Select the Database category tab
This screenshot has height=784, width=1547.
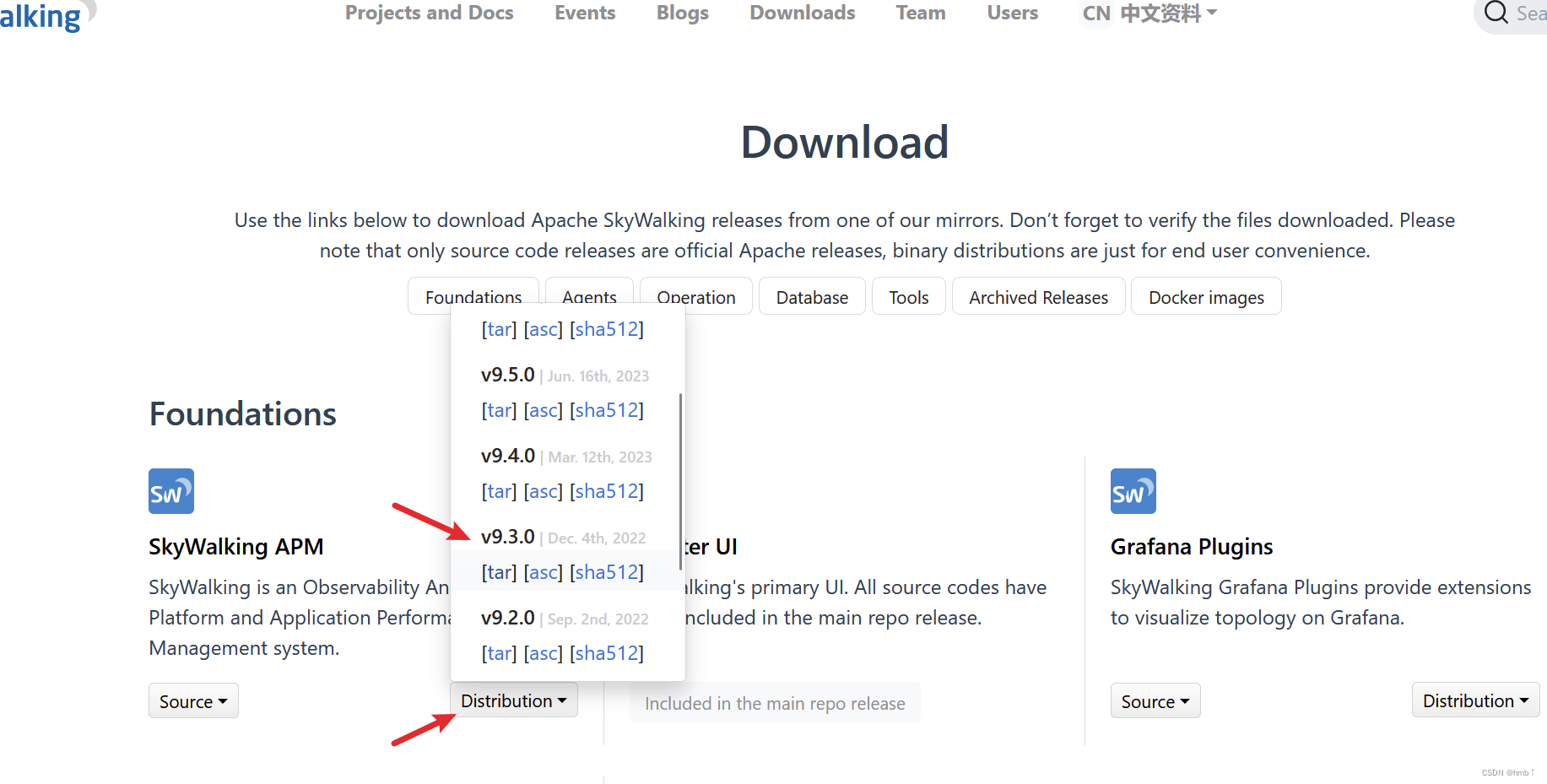pyautogui.click(x=812, y=296)
